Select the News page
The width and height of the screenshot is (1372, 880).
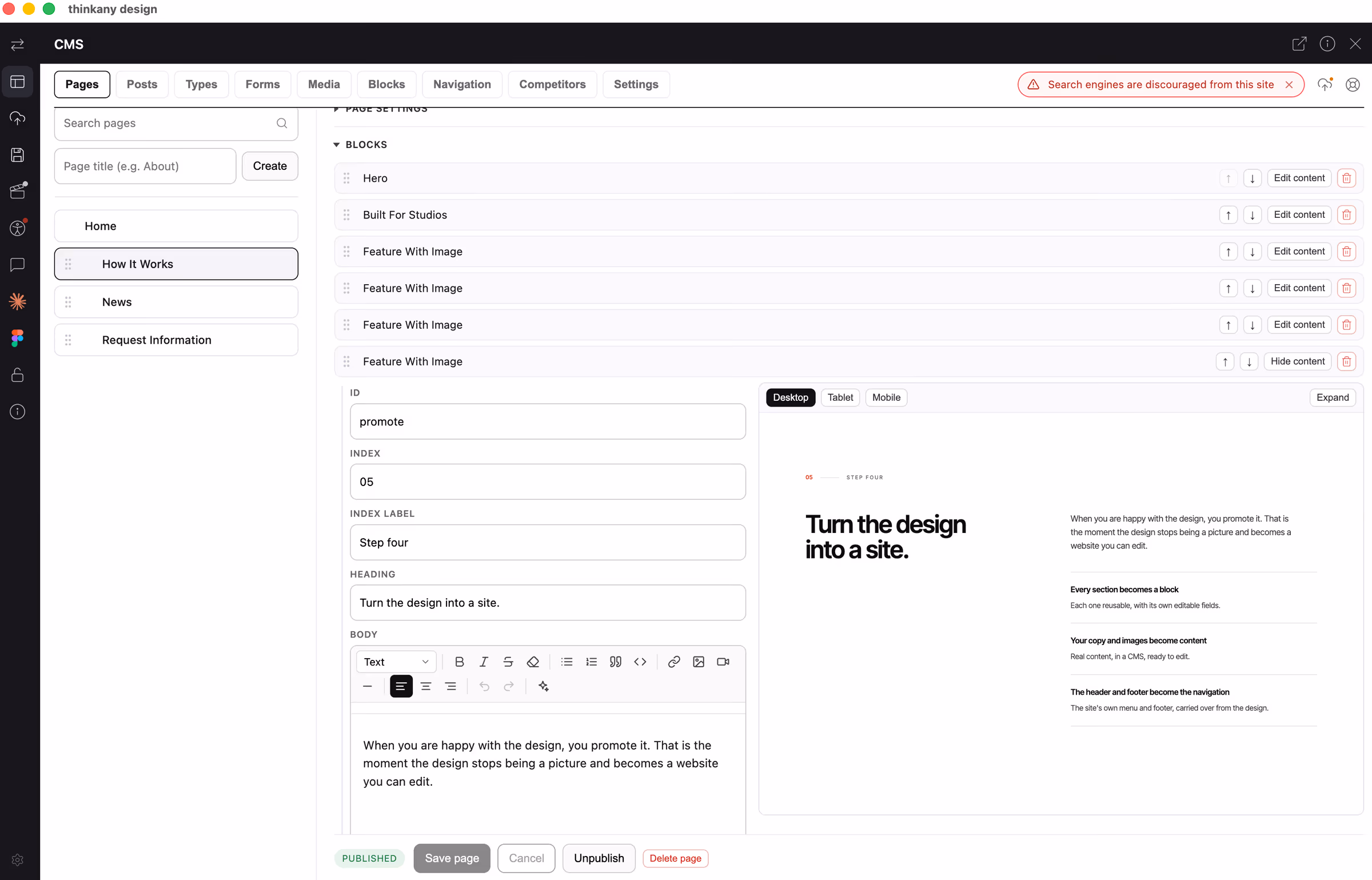point(176,302)
